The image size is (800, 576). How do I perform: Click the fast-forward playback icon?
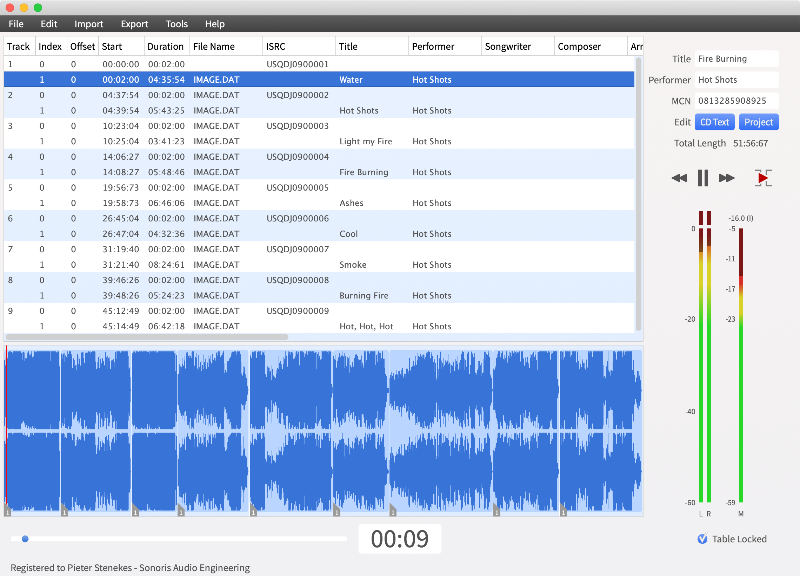pyautogui.click(x=725, y=178)
